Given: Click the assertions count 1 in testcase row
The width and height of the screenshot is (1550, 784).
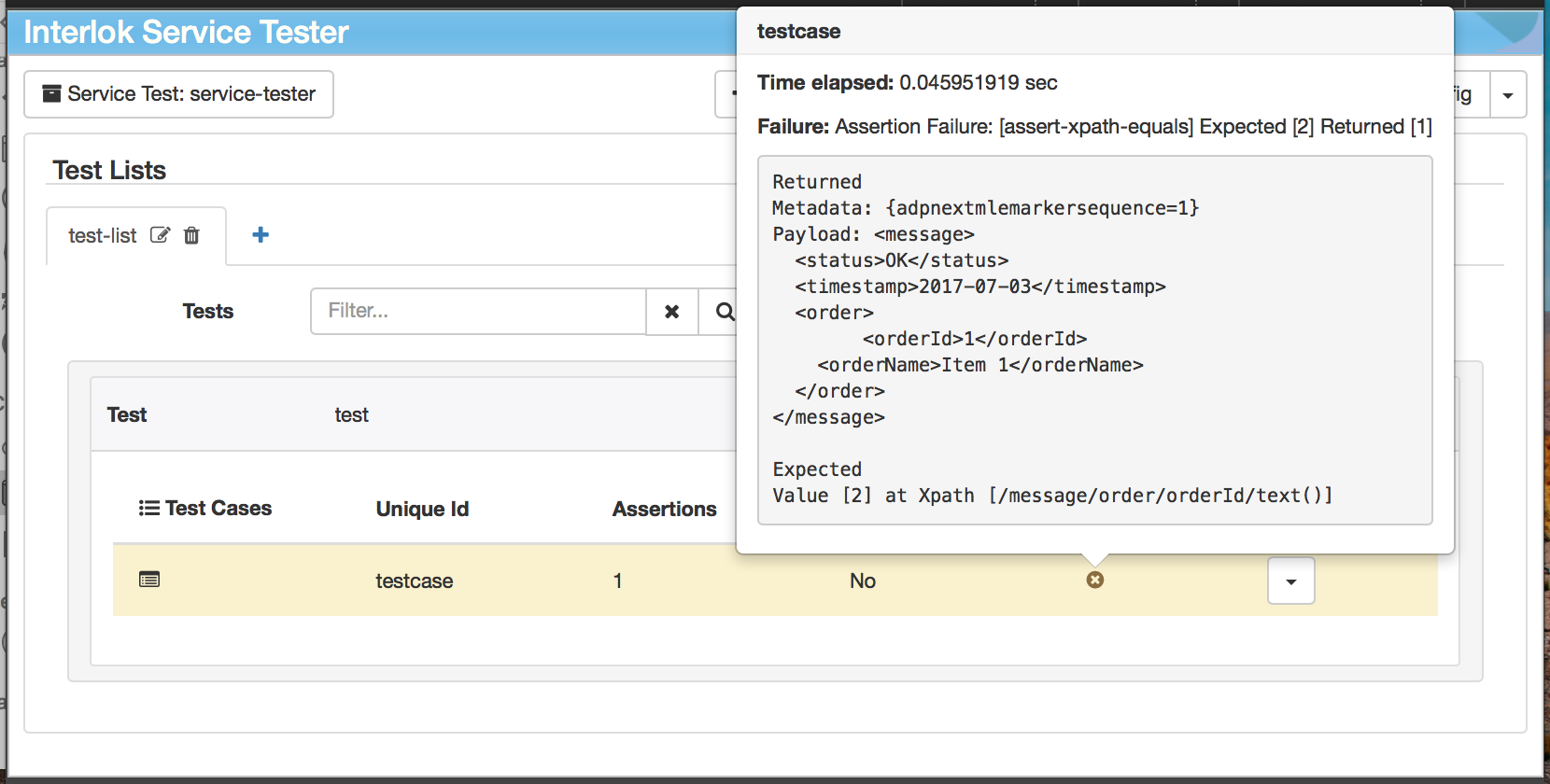Looking at the screenshot, I should (617, 581).
